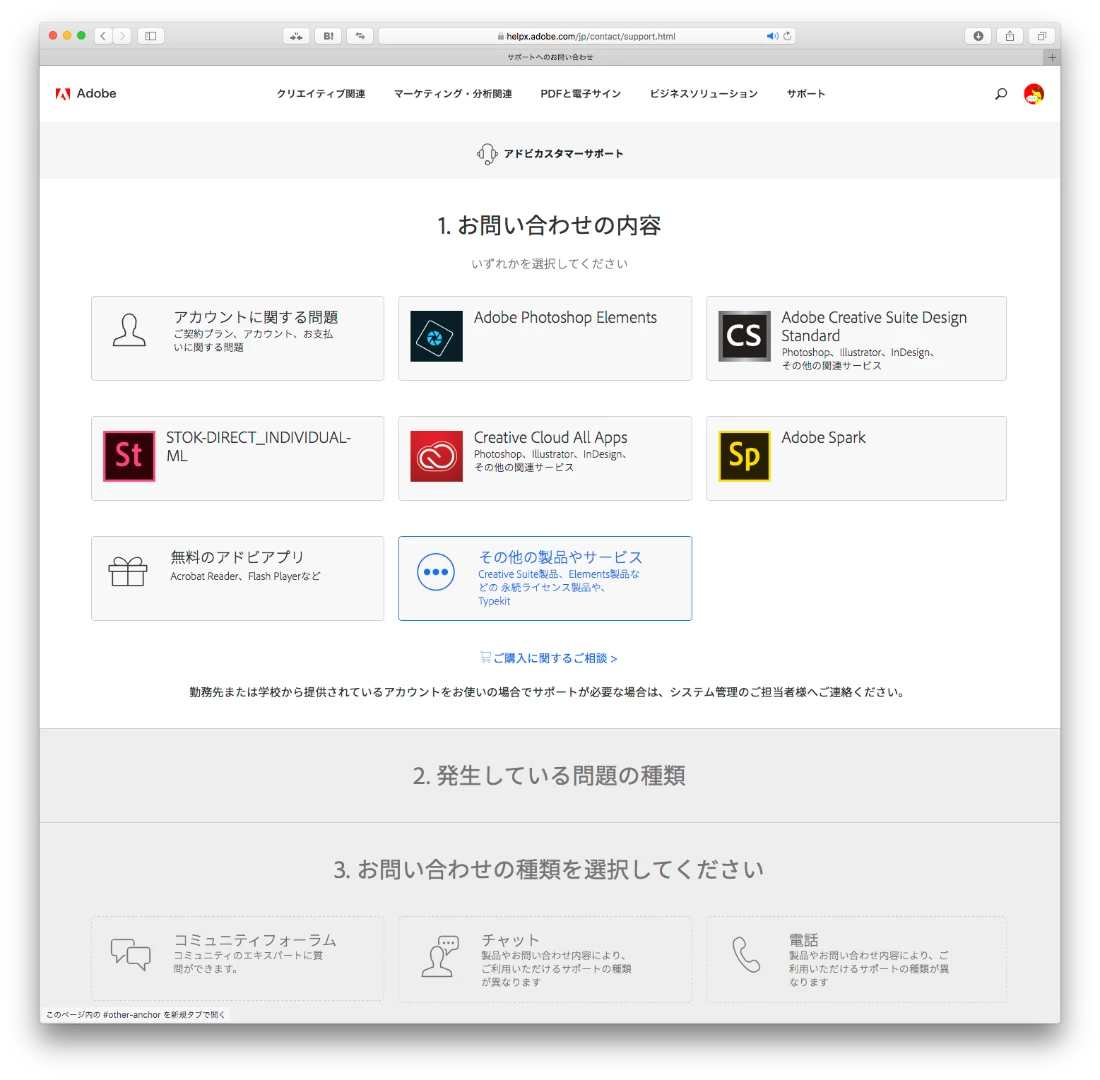Select the サポートへのお問い合わせ tab
This screenshot has height=1080, width=1100.
(x=549, y=58)
